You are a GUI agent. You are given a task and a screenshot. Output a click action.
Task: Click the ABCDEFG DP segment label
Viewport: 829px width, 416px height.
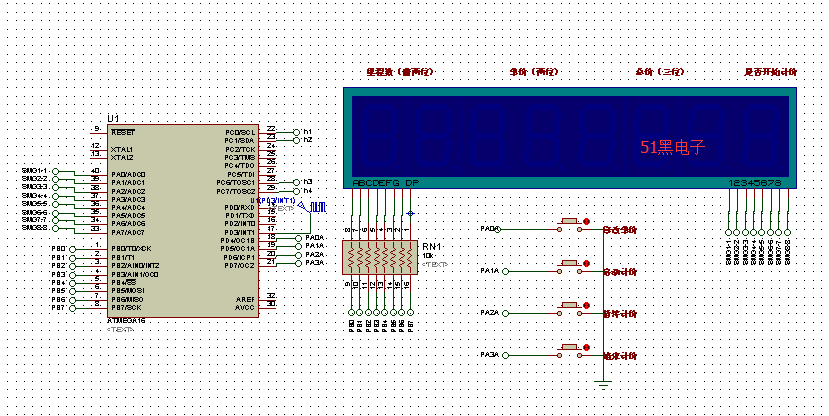coord(386,183)
